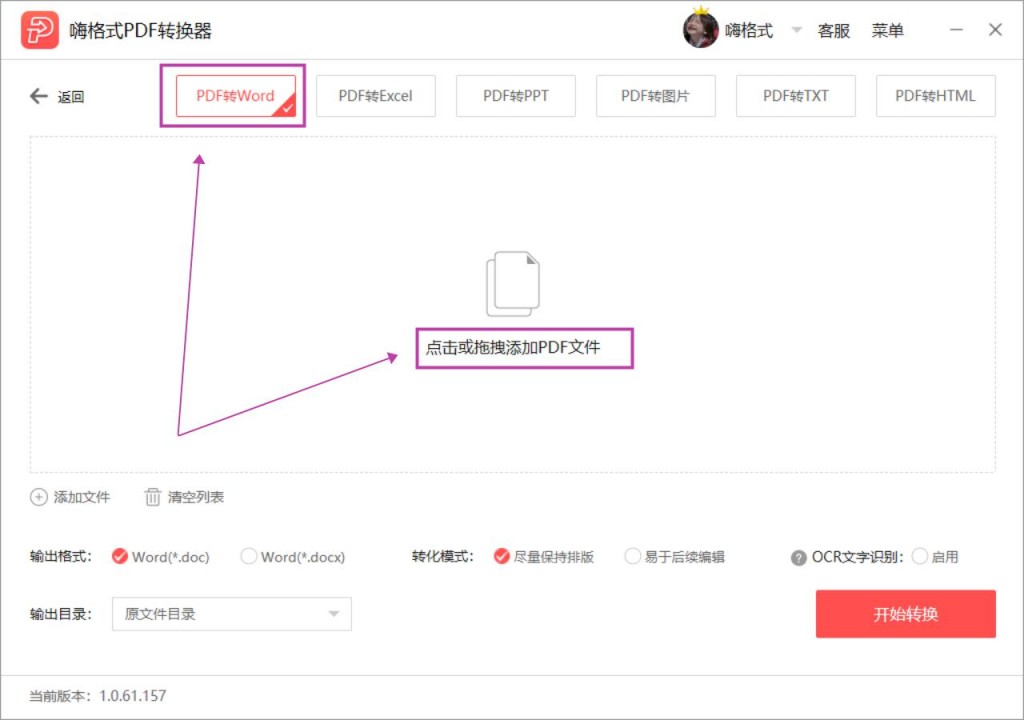
Task: Choose 易于后续编辑 conversion mode
Action: click(675, 557)
